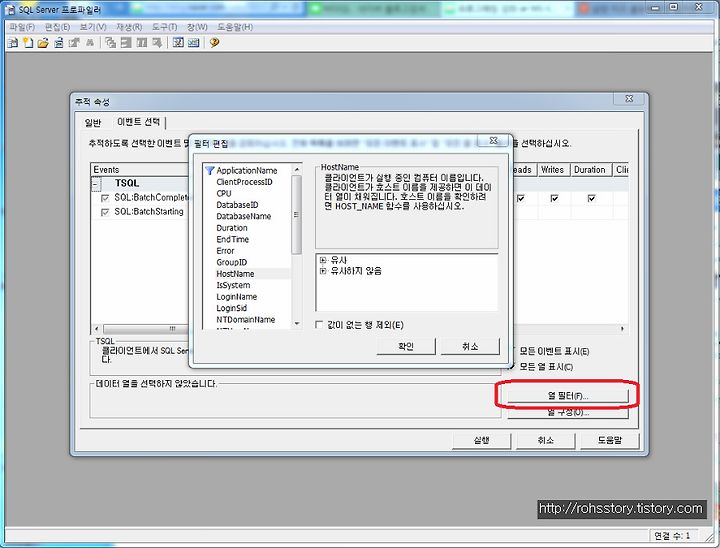The image size is (720, 548).
Task: Select NTDomainName in the filter list
Action: pos(246,320)
